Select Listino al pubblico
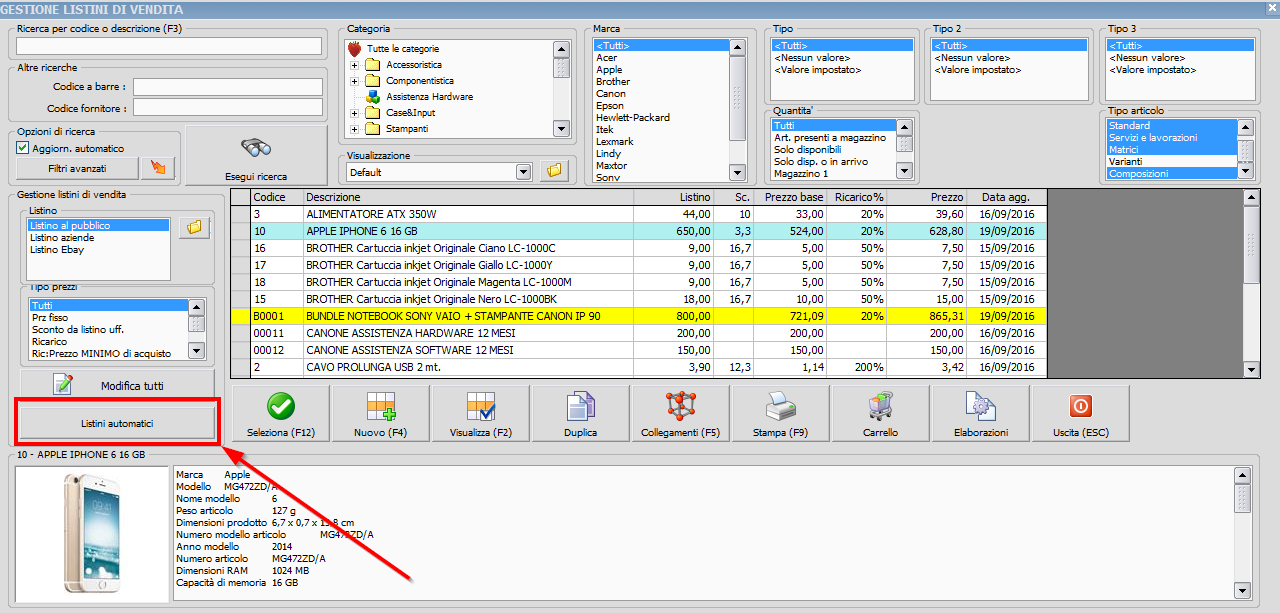The image size is (1280, 613). [99, 226]
